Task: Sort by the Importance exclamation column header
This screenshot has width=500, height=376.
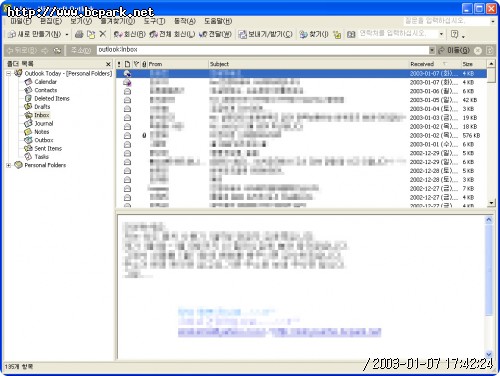Action: coord(119,64)
